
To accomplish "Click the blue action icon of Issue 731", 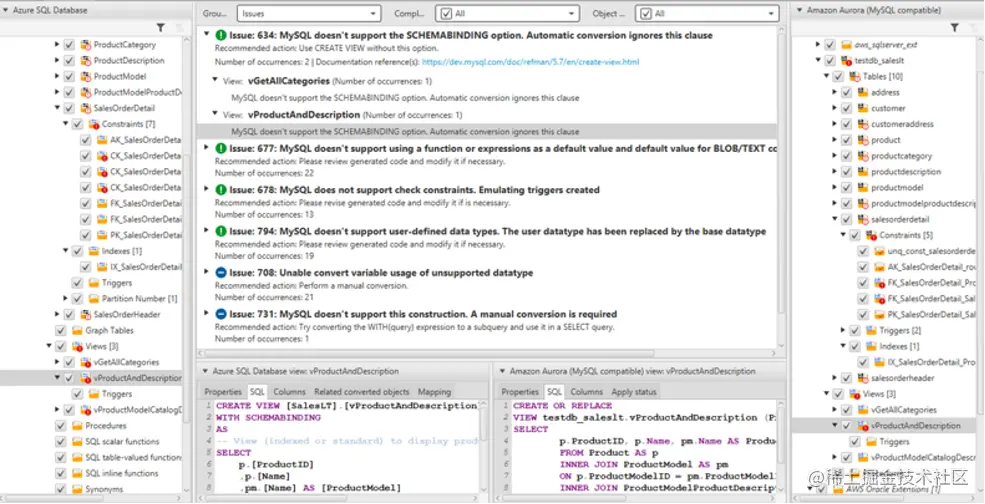I will [x=220, y=314].
